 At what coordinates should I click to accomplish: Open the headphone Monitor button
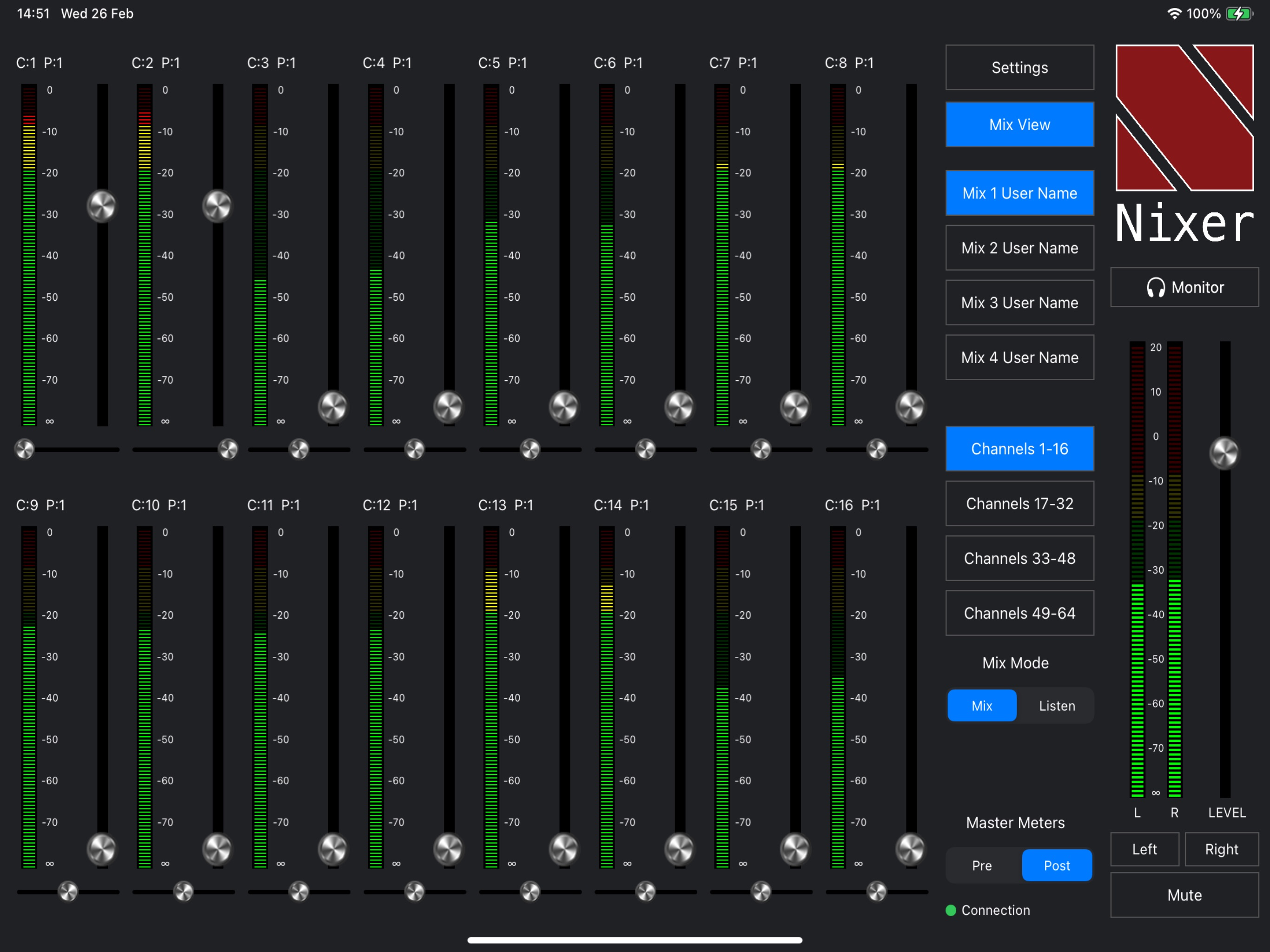(x=1184, y=287)
